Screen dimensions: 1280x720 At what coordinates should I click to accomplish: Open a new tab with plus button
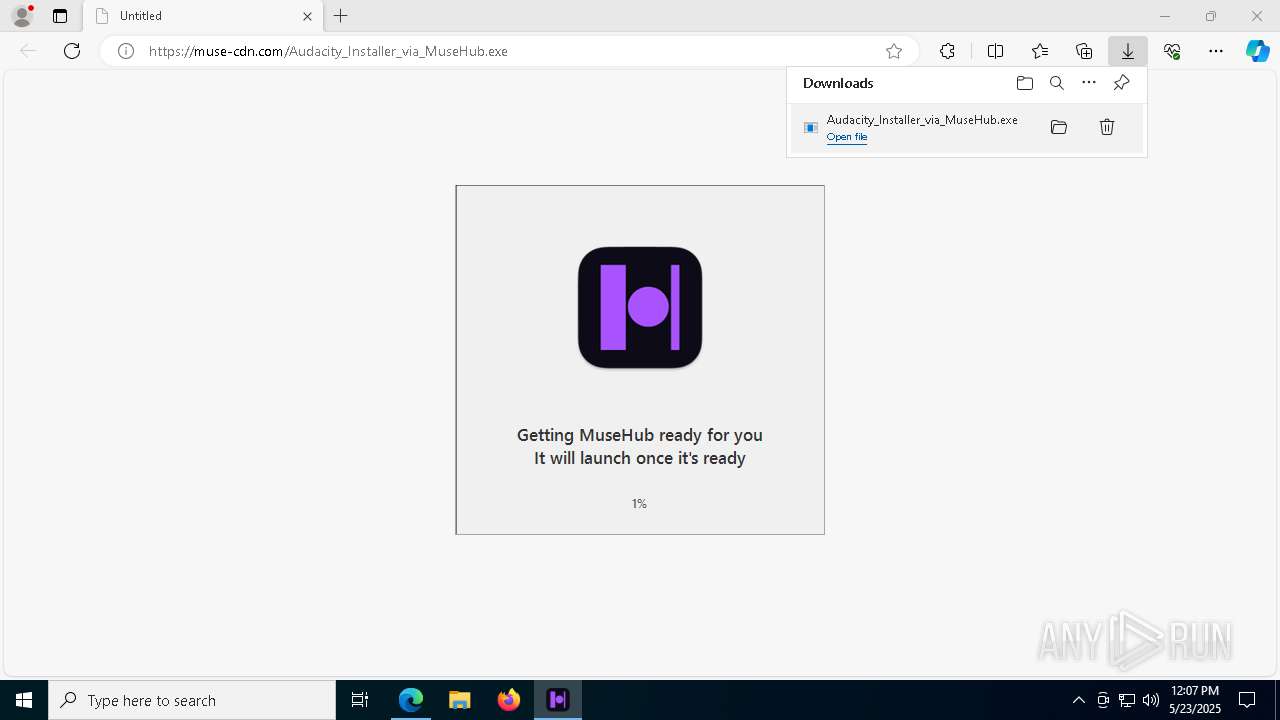coord(341,16)
